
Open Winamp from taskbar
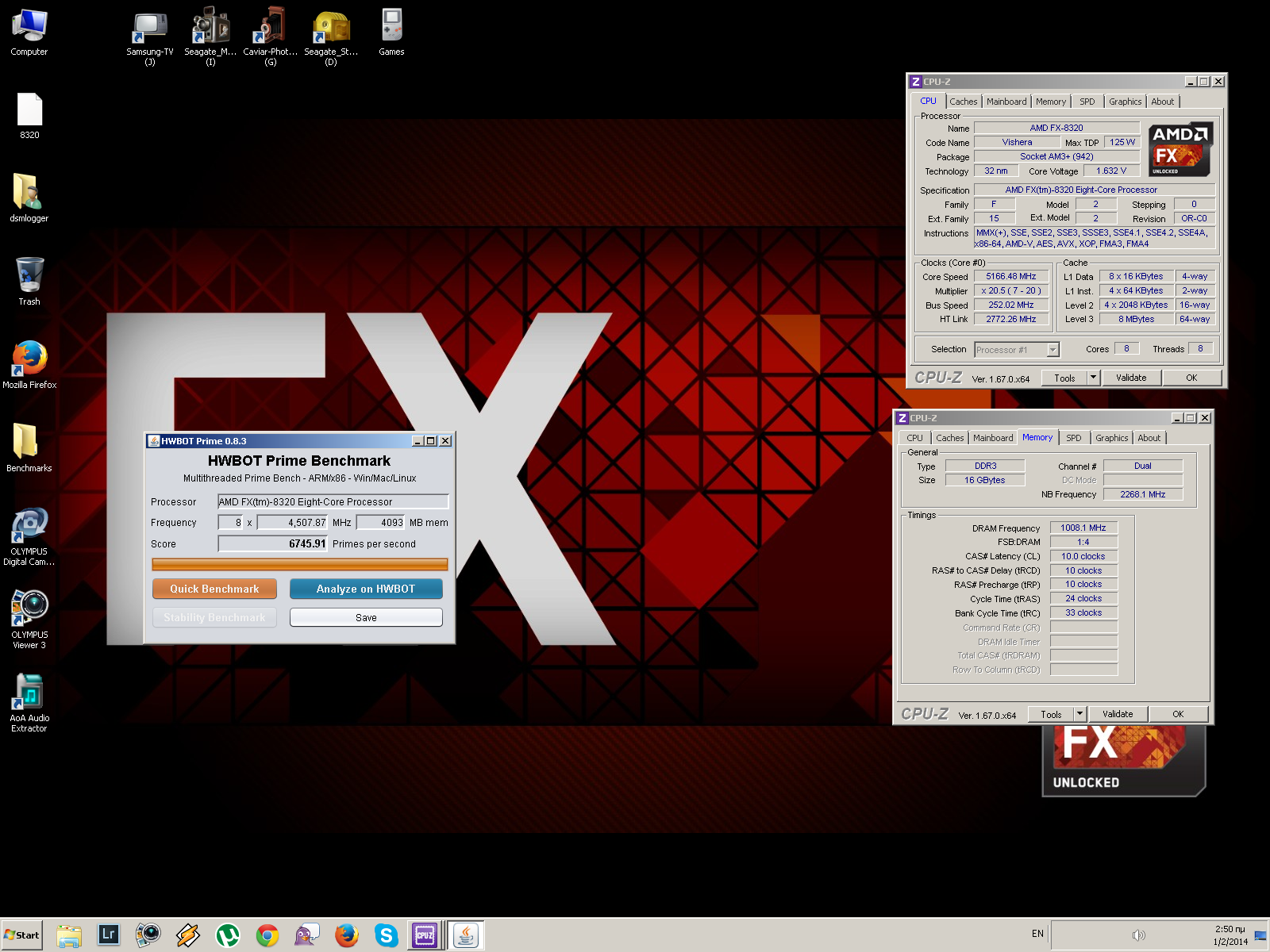[188, 935]
